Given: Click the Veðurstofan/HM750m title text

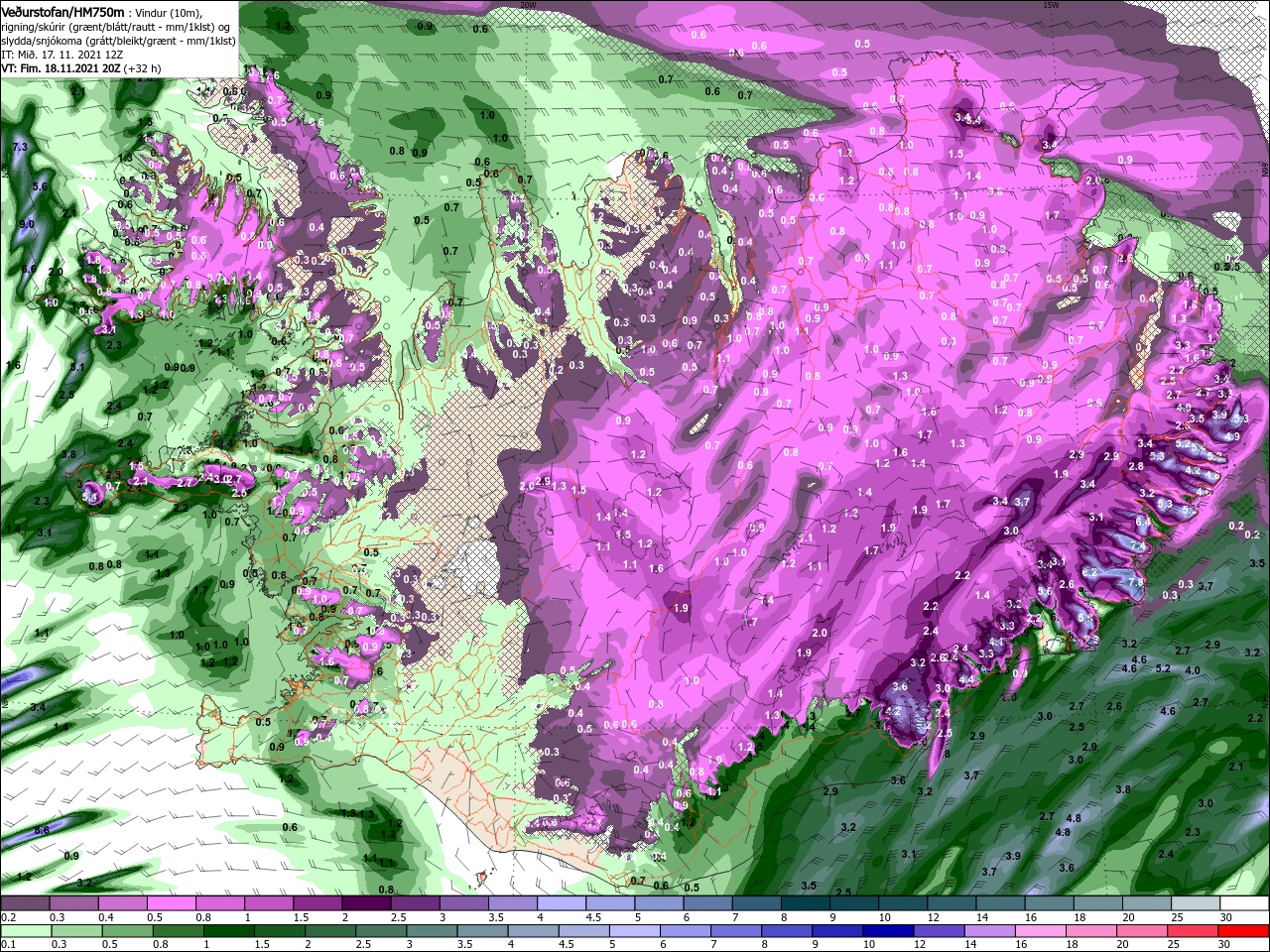Looking at the screenshot, I should click(x=63, y=12).
